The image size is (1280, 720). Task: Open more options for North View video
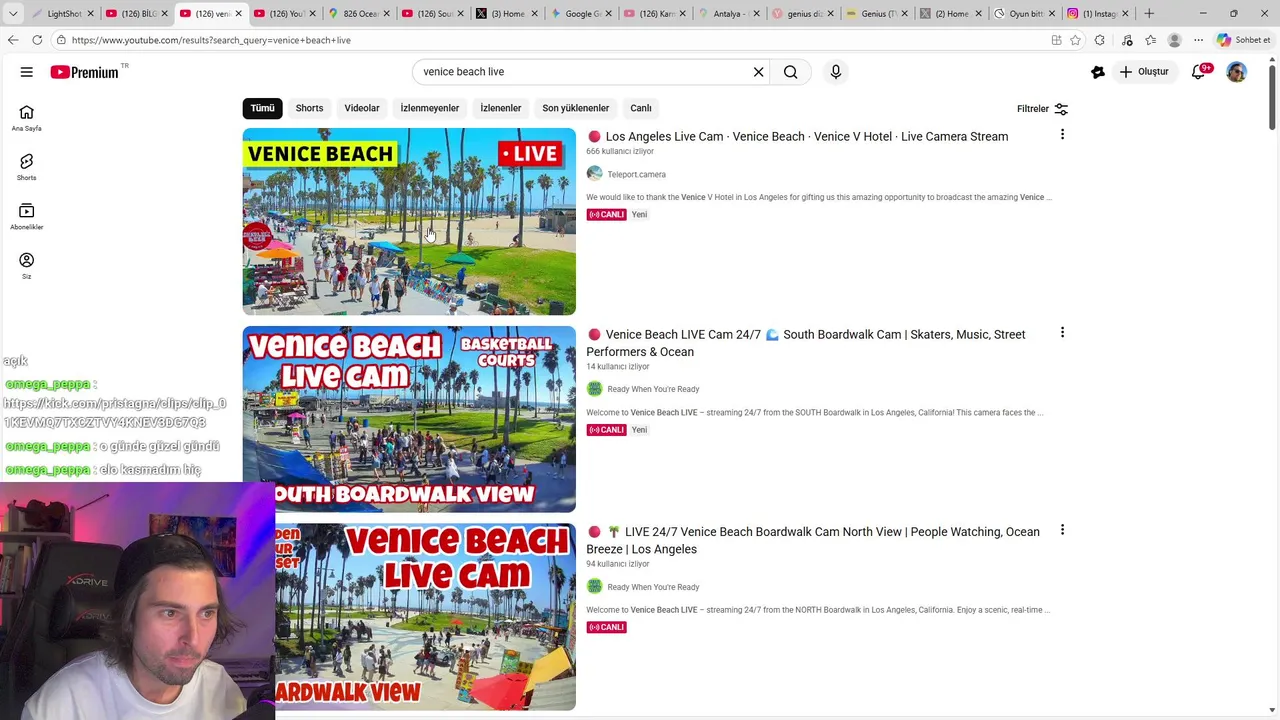(x=1062, y=530)
